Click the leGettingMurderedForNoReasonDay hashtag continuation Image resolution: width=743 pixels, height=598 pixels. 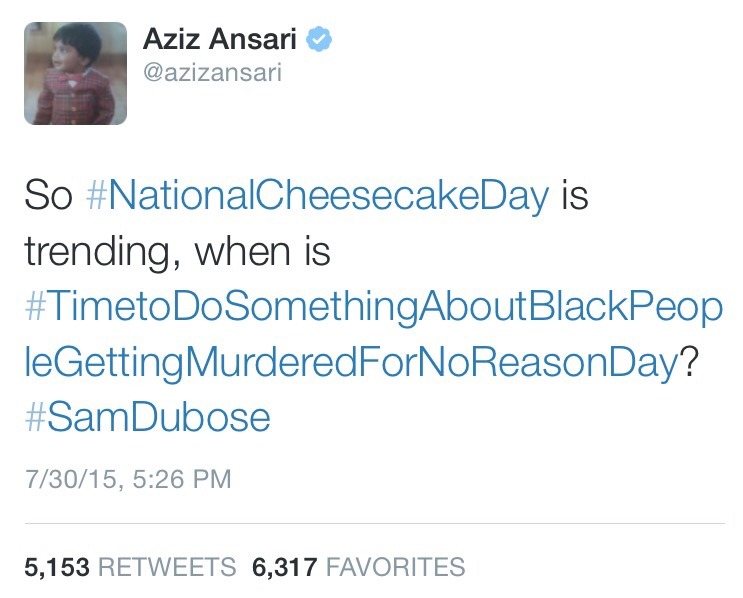point(350,361)
